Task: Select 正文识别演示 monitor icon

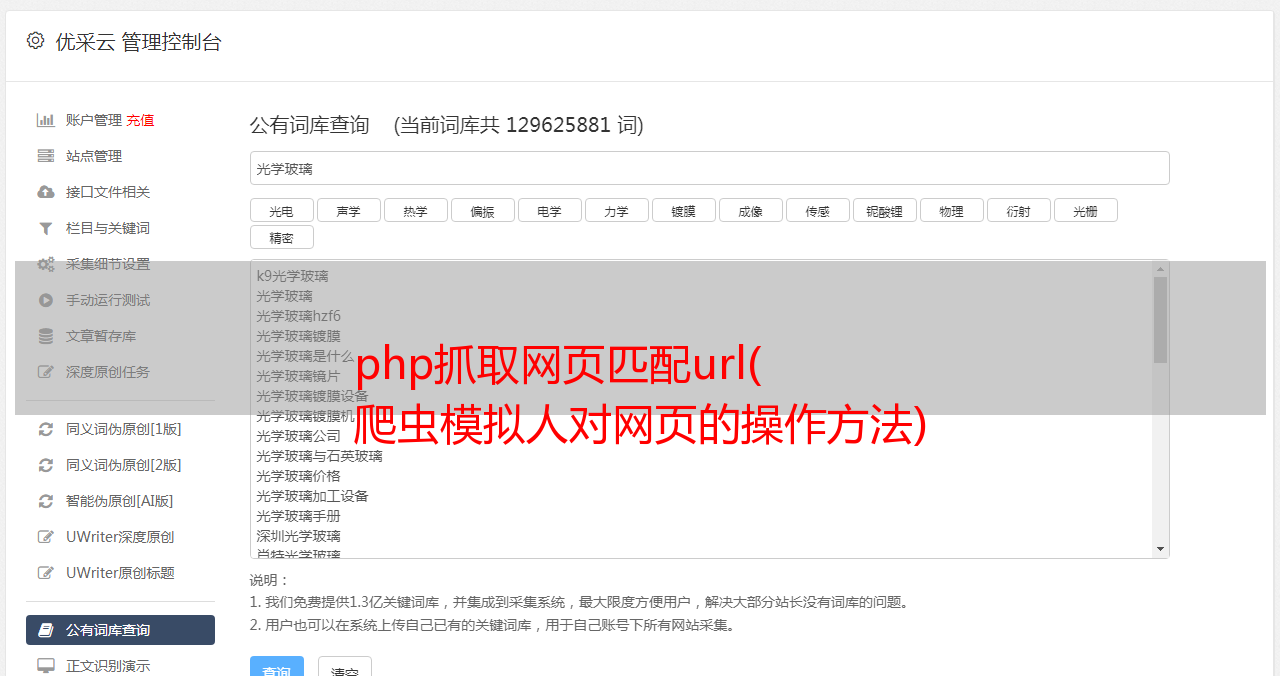Action: (45, 665)
